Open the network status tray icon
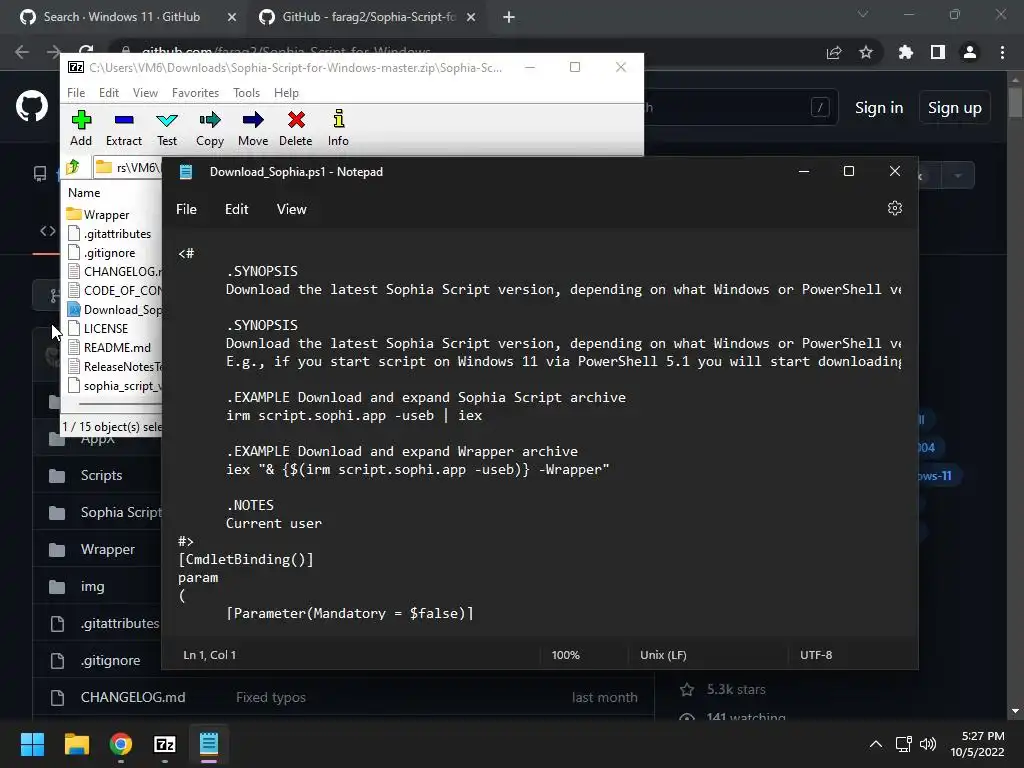 pyautogui.click(x=903, y=744)
